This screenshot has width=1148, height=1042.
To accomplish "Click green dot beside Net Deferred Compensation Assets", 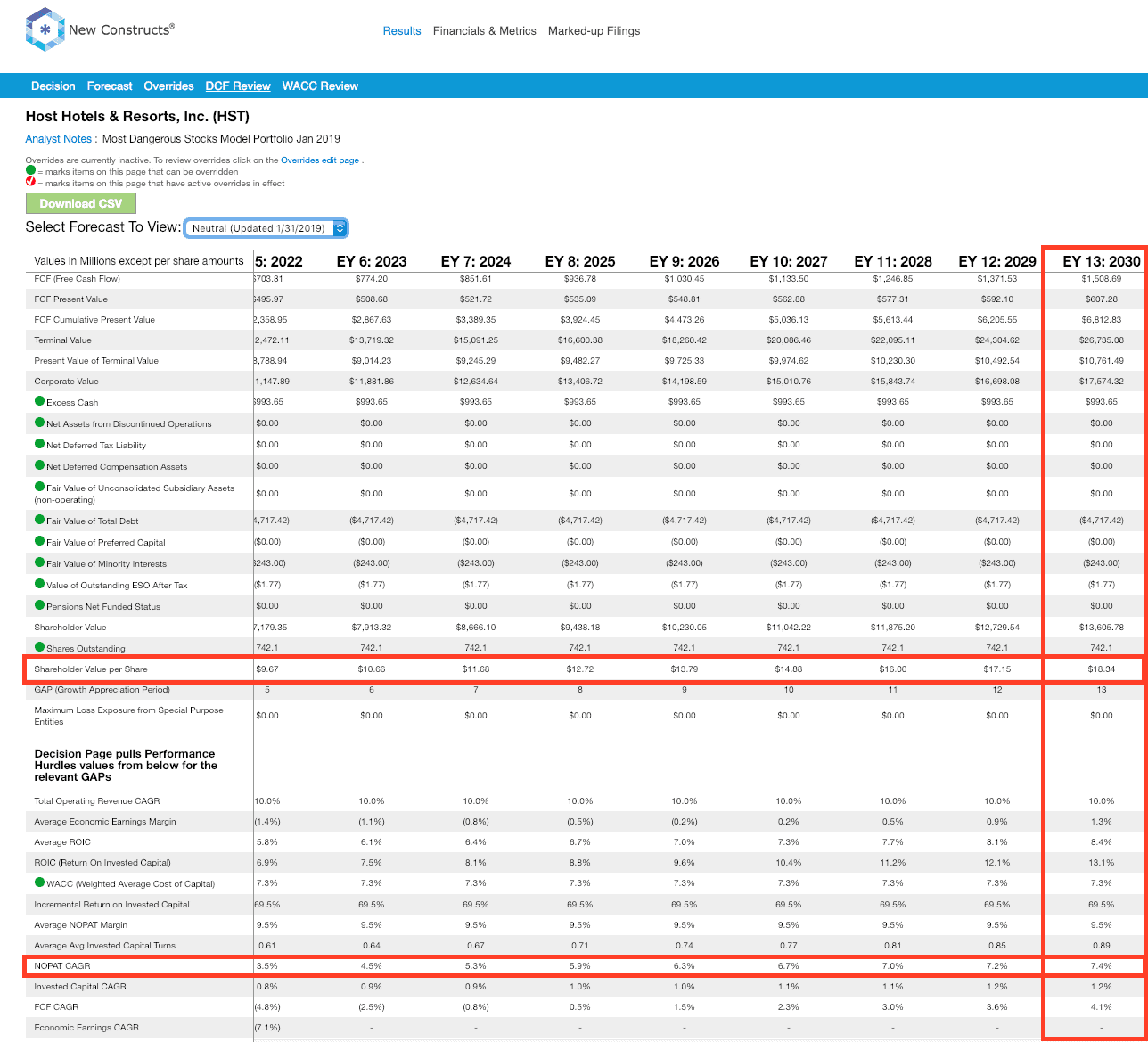I will (39, 465).
